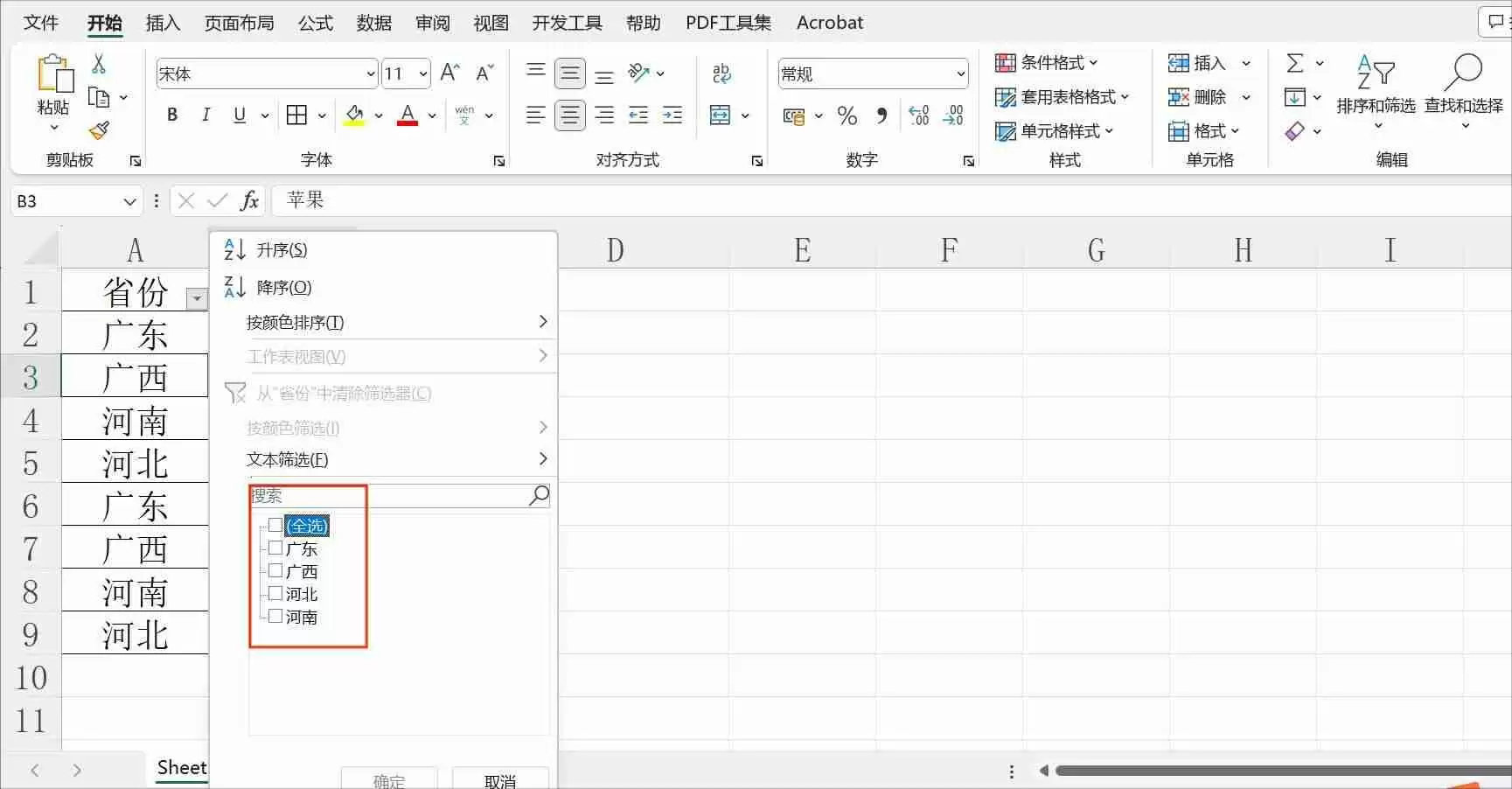1512x789 pixels.
Task: Click in the filter search box
Action: tap(394, 495)
